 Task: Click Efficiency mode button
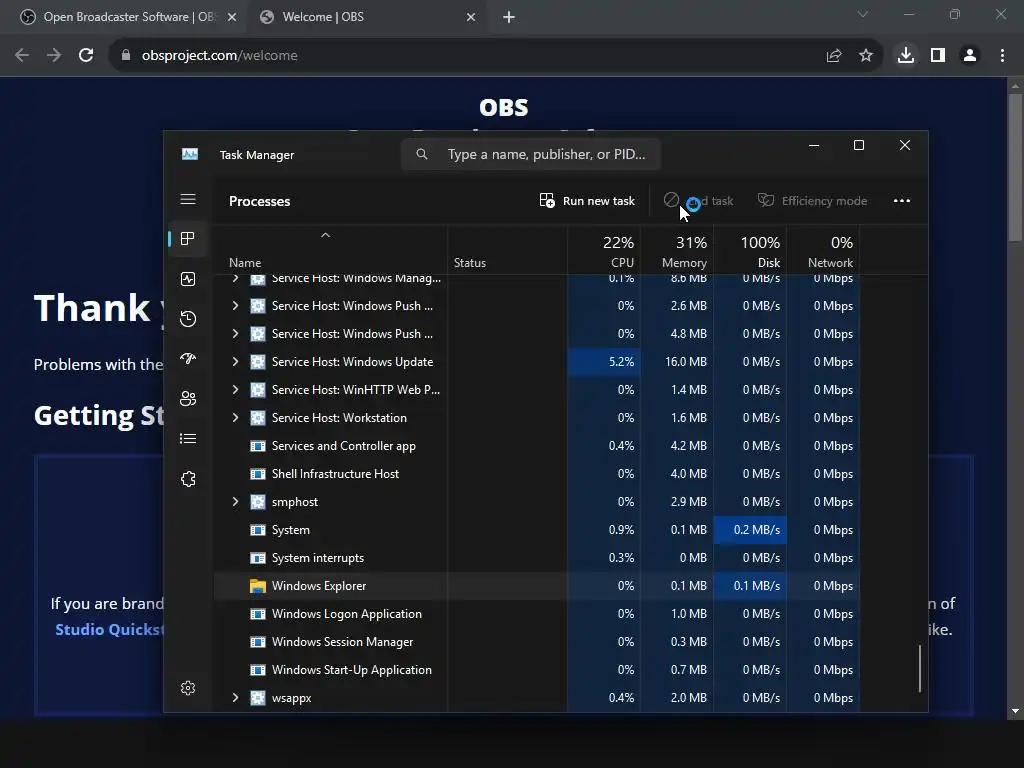coord(812,201)
